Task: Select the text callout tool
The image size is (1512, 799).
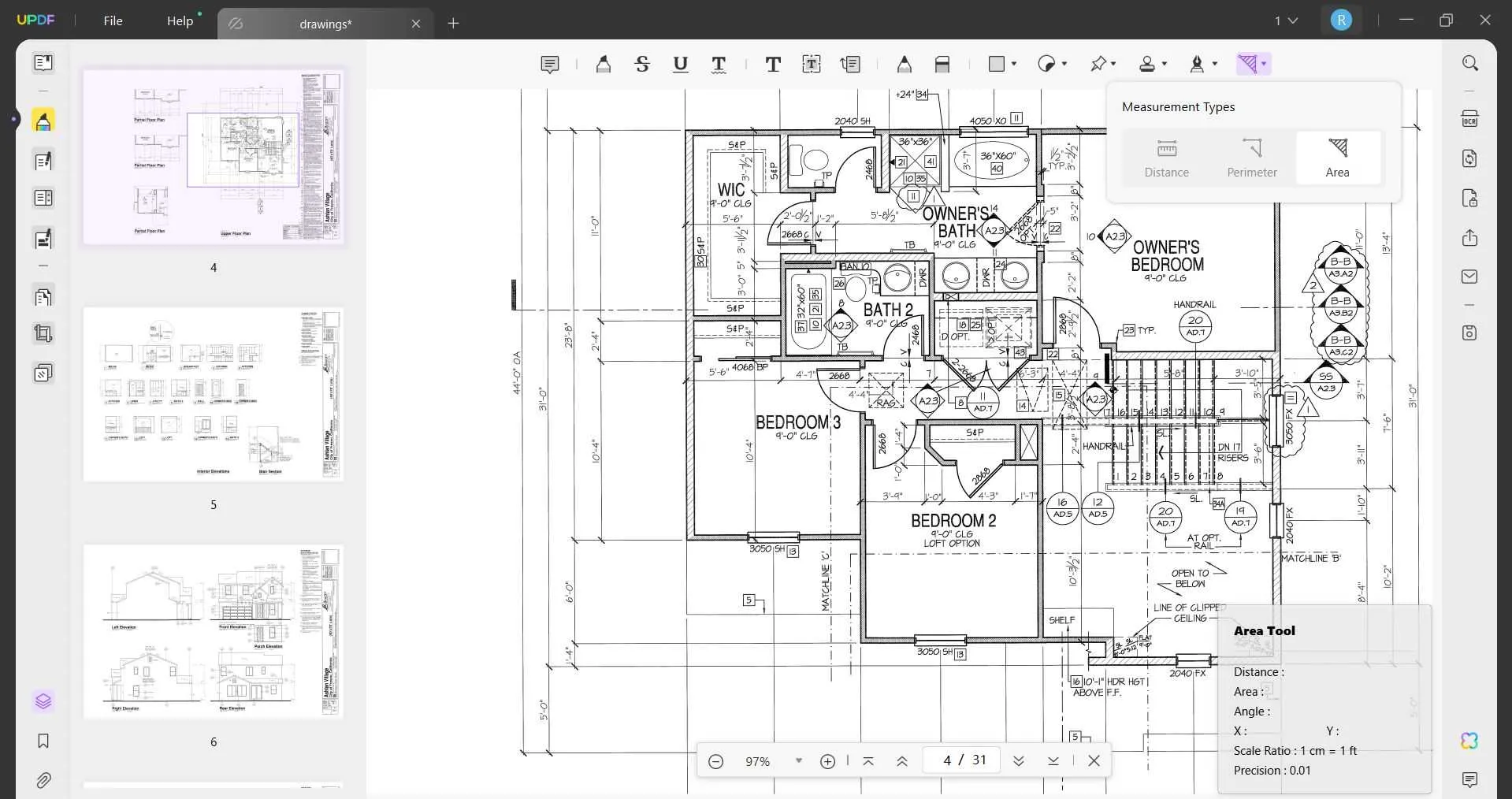Action: (x=850, y=65)
